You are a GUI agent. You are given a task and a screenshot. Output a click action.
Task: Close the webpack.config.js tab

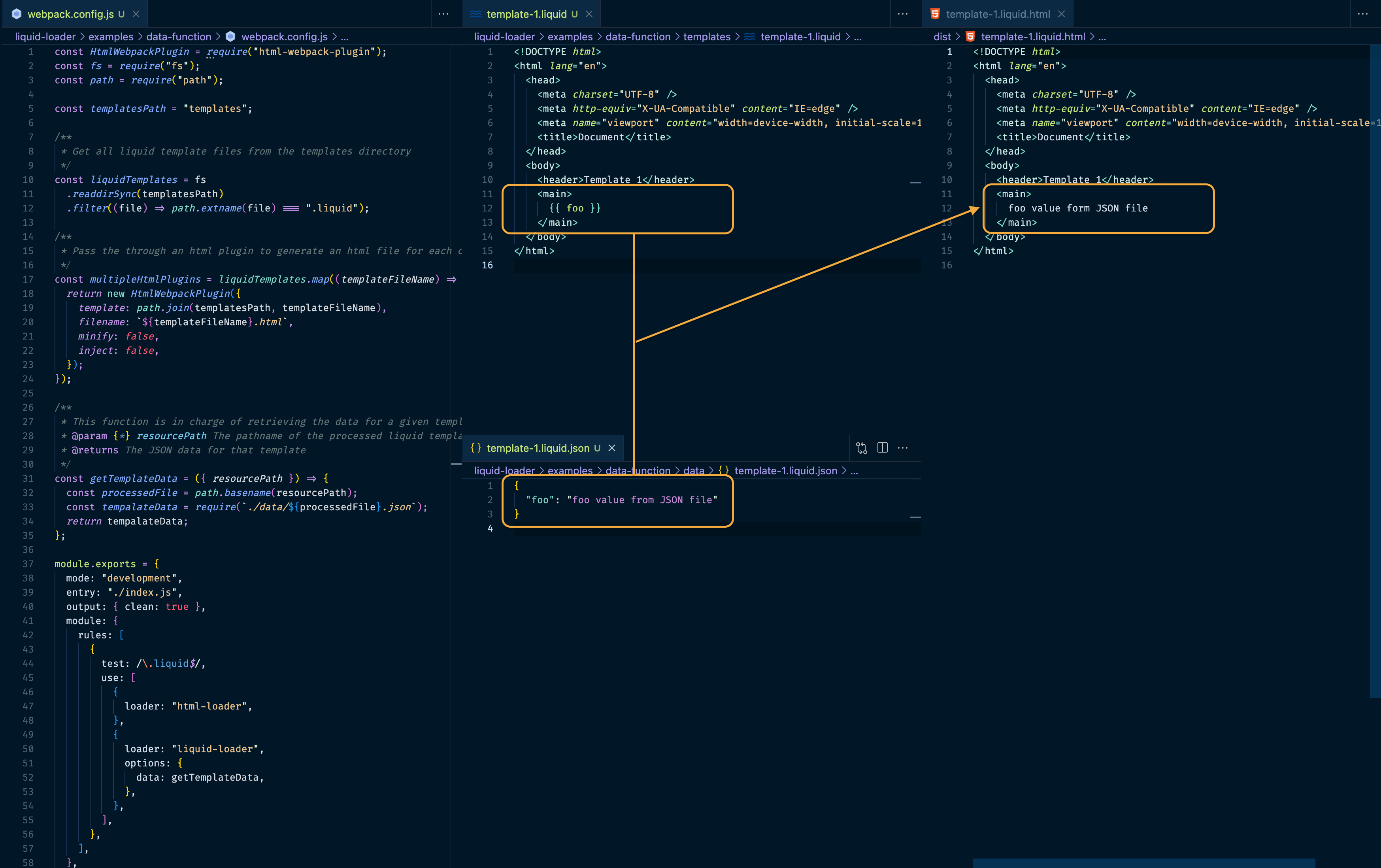pos(136,14)
